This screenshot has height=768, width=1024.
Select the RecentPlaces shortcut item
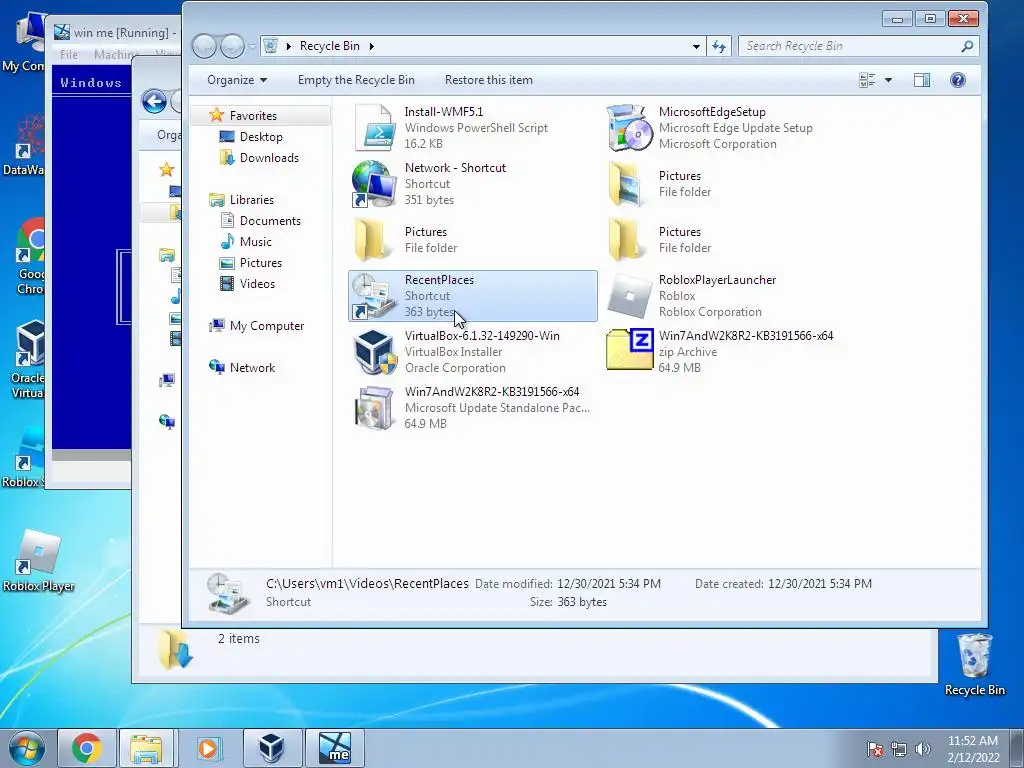[x=472, y=296]
